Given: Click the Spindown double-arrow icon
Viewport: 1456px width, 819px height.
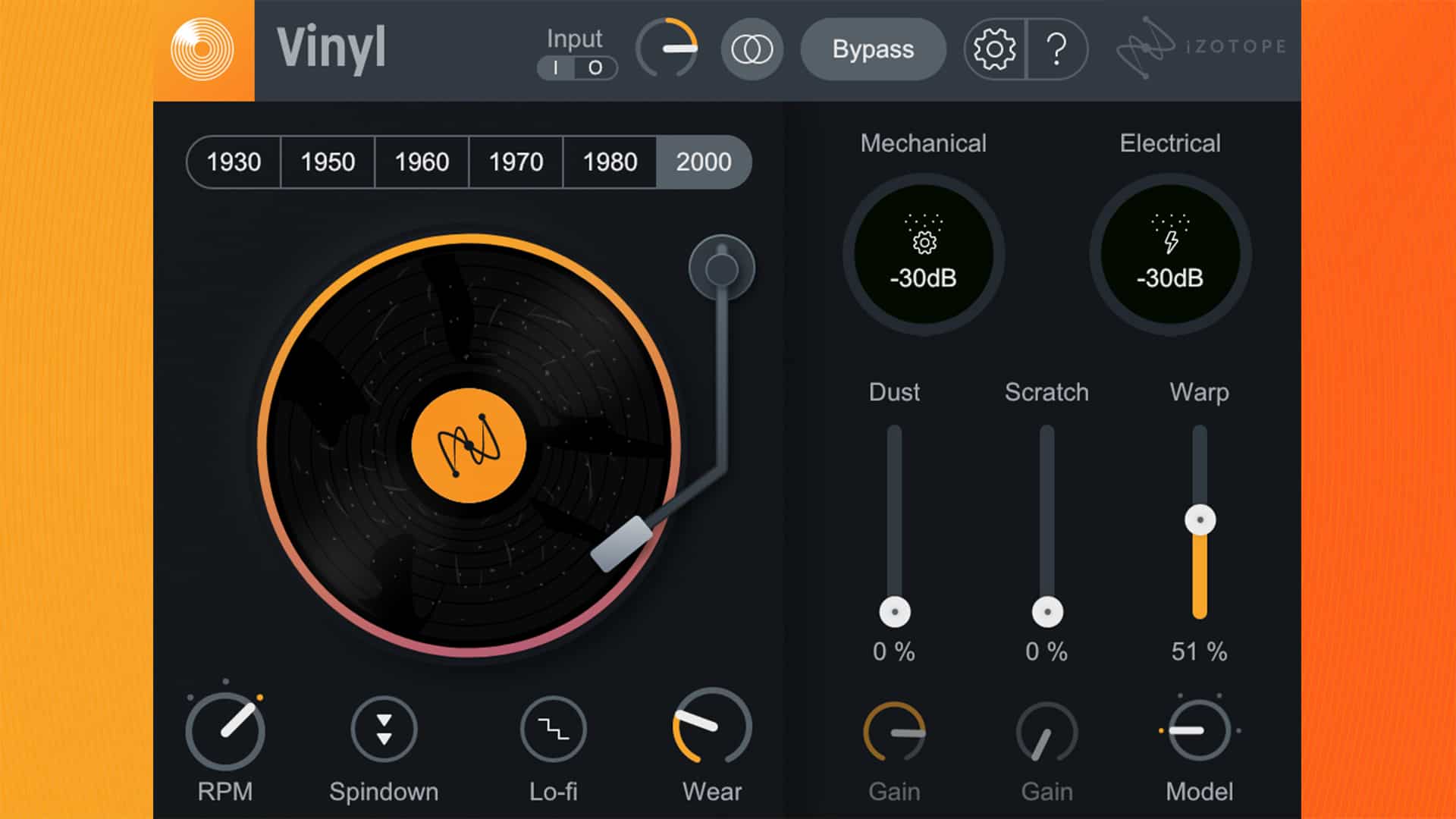Looking at the screenshot, I should pyautogui.click(x=384, y=729).
